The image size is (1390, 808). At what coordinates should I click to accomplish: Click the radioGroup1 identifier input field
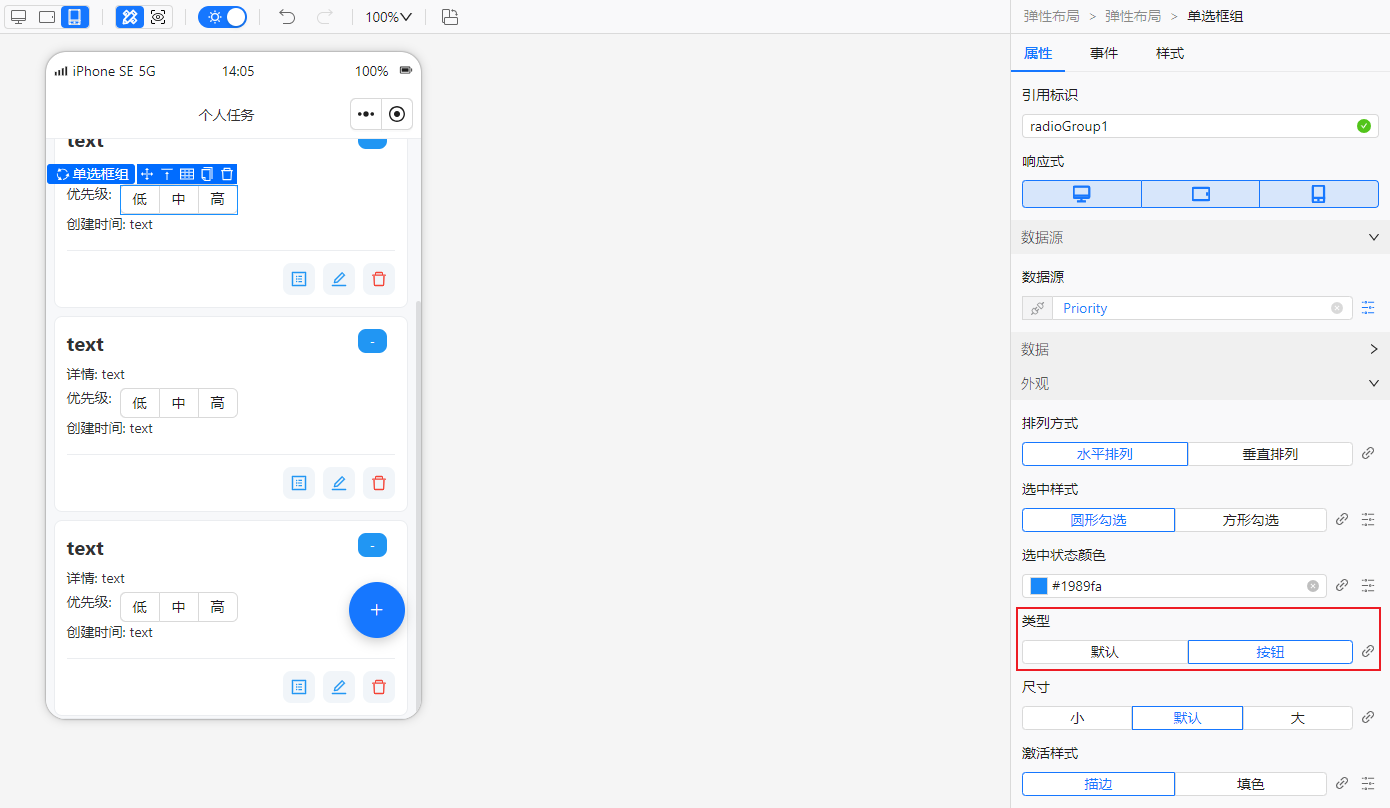click(1180, 125)
